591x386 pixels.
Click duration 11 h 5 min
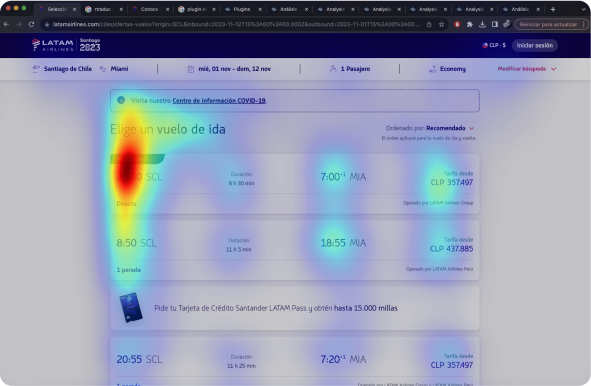click(239, 249)
